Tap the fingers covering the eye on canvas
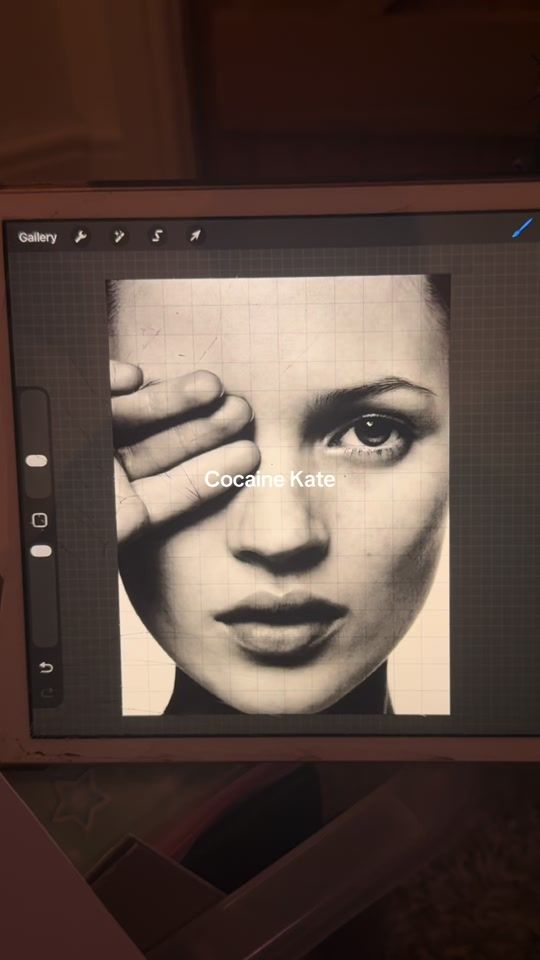This screenshot has width=540, height=960. pos(184,441)
